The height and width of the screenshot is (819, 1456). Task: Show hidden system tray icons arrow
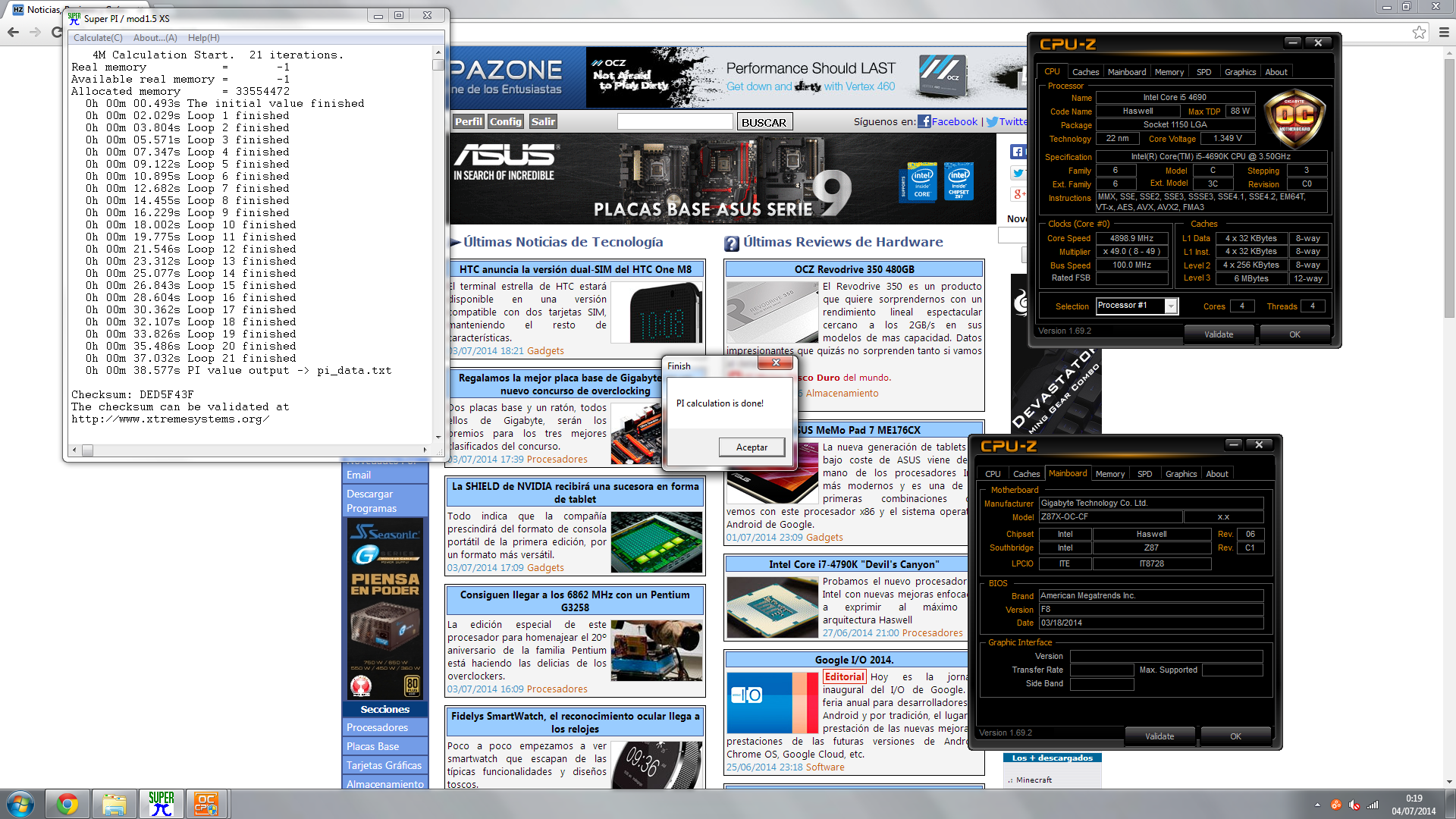(1317, 805)
